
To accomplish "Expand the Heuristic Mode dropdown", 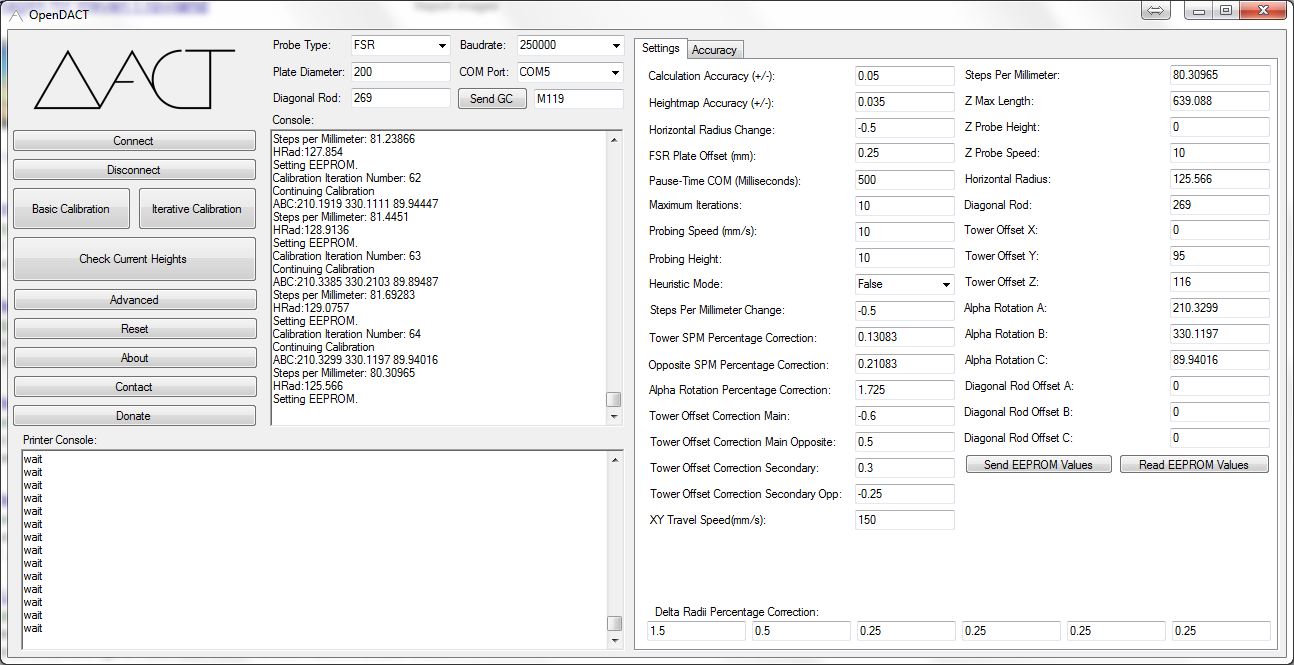I will 946,284.
